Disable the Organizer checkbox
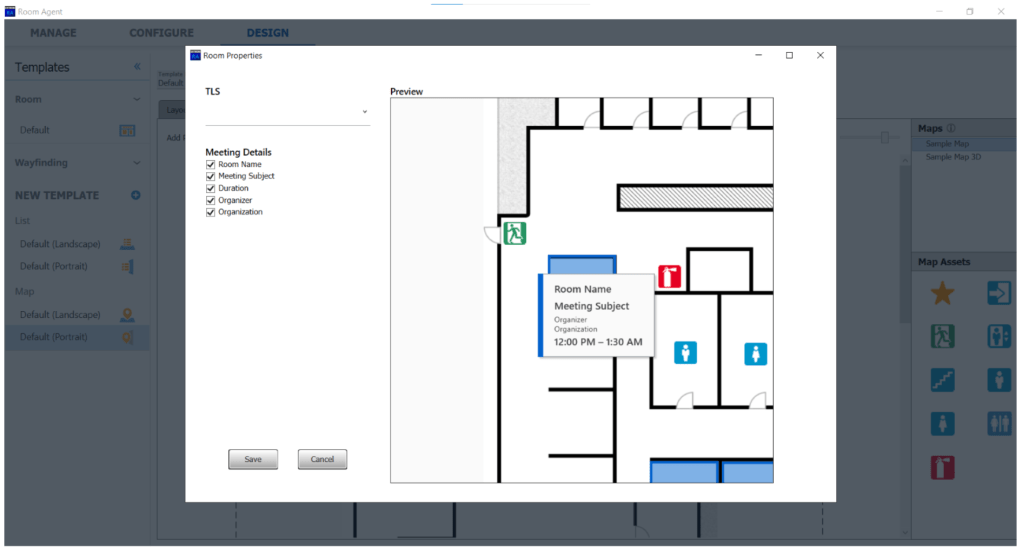The image size is (1022, 555). (211, 200)
